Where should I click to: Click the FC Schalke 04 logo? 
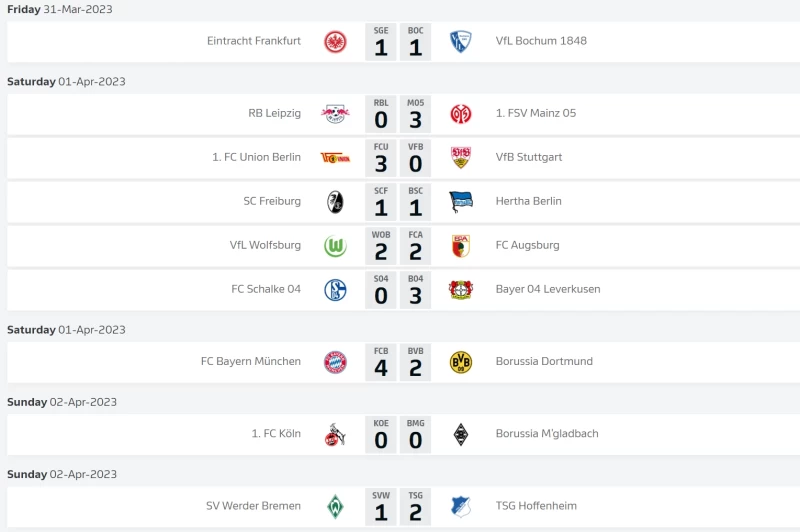(x=335, y=290)
